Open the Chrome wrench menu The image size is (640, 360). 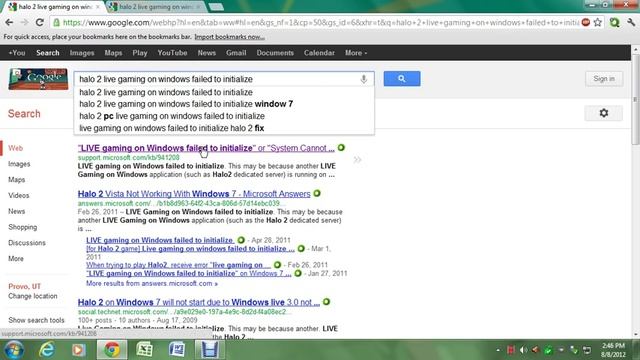[631, 22]
